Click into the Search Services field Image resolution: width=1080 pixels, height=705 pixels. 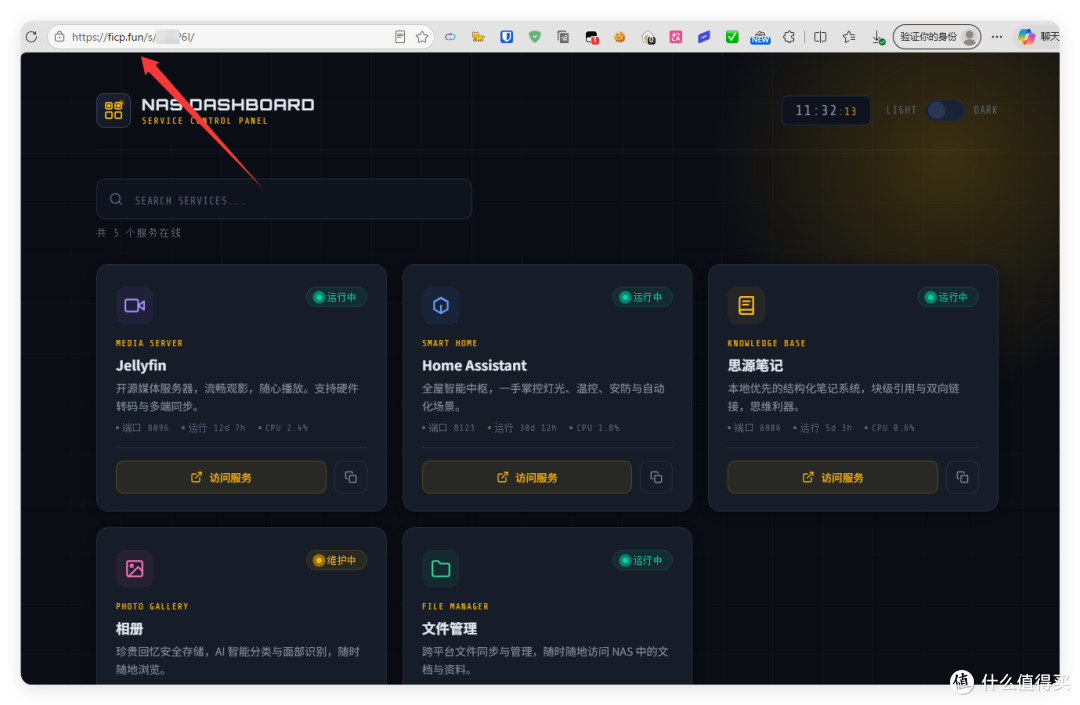[x=284, y=200]
